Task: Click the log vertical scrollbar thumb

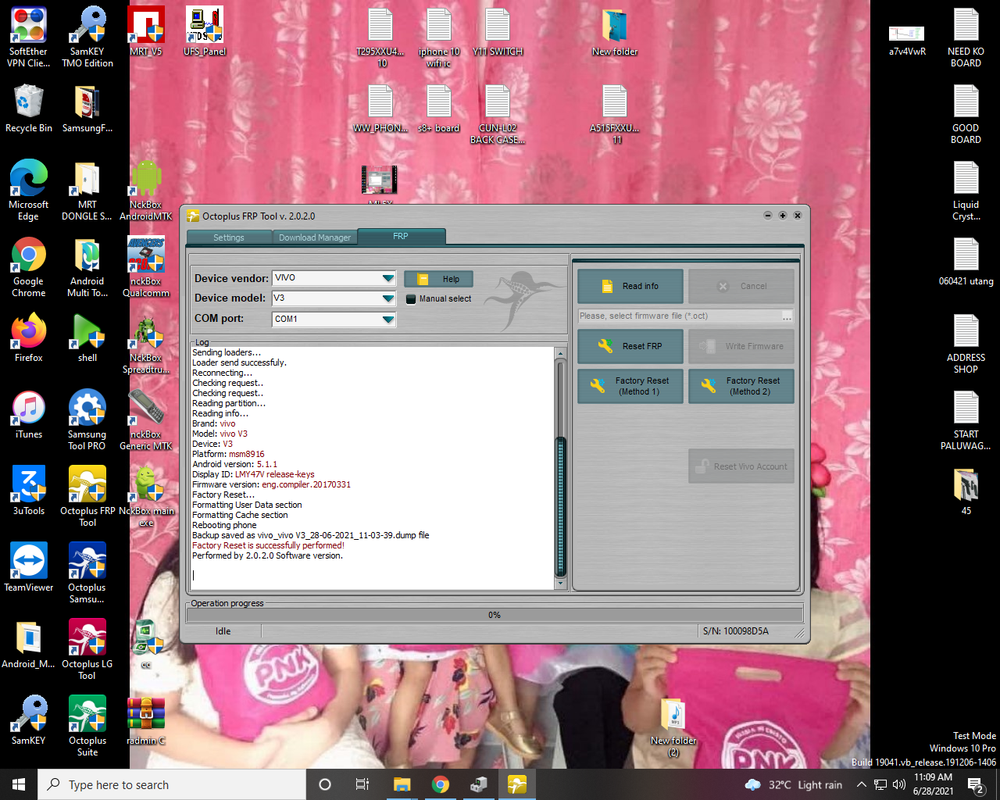Action: 561,507
